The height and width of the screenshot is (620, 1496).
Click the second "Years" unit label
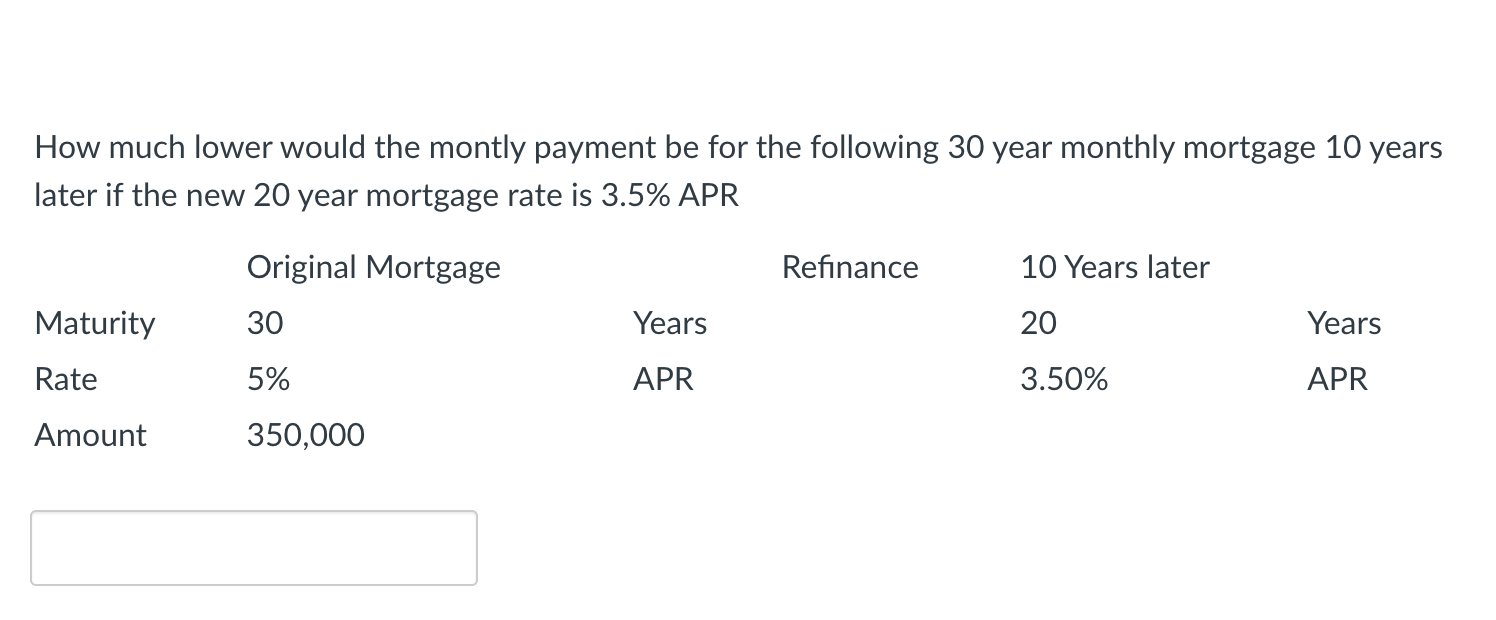(x=1343, y=323)
